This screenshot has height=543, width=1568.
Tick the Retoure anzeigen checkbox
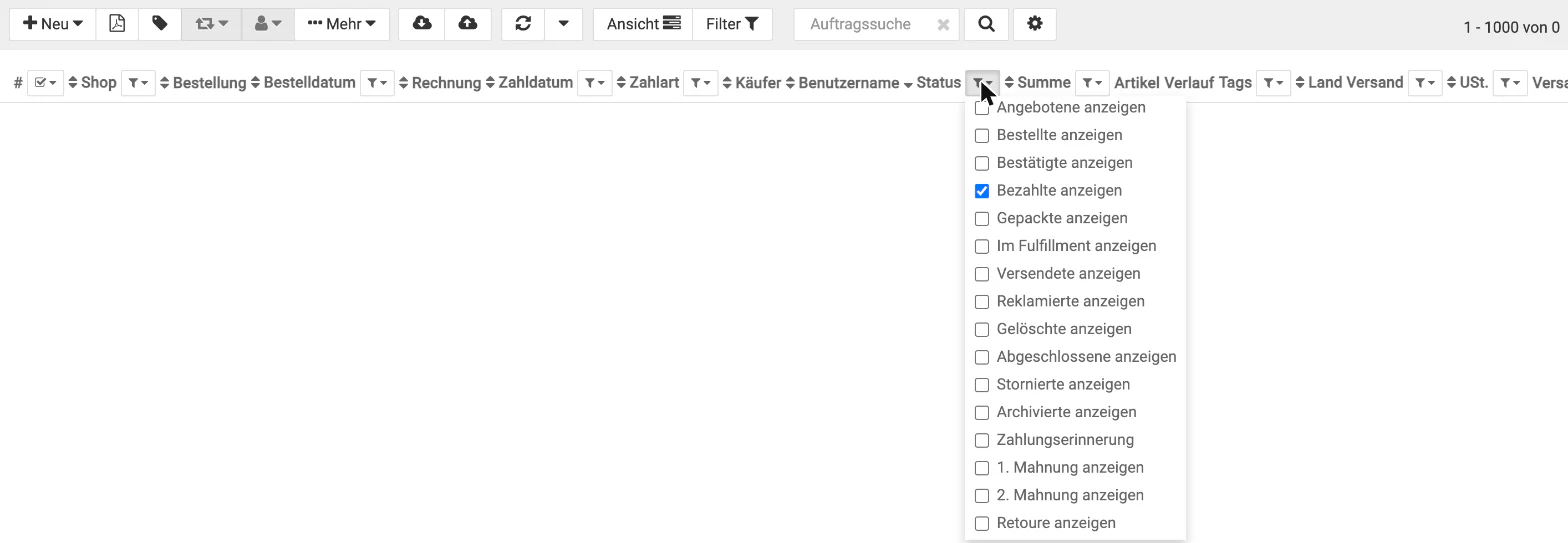click(x=982, y=523)
